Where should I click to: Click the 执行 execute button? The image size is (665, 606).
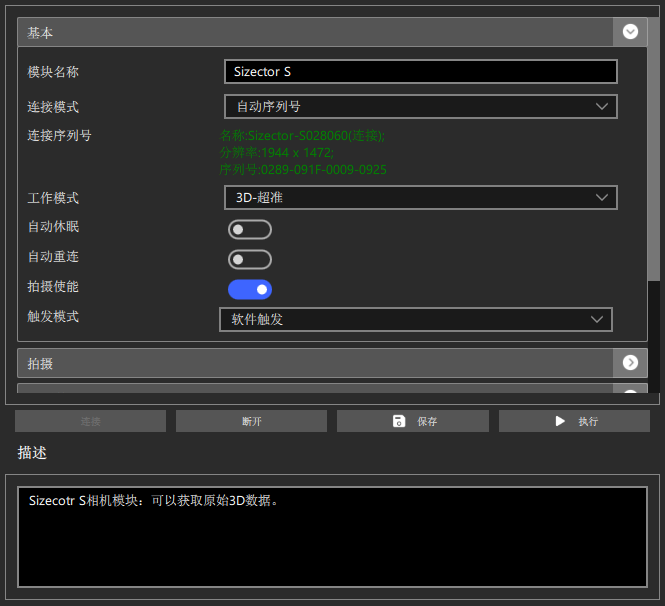pyautogui.click(x=574, y=421)
